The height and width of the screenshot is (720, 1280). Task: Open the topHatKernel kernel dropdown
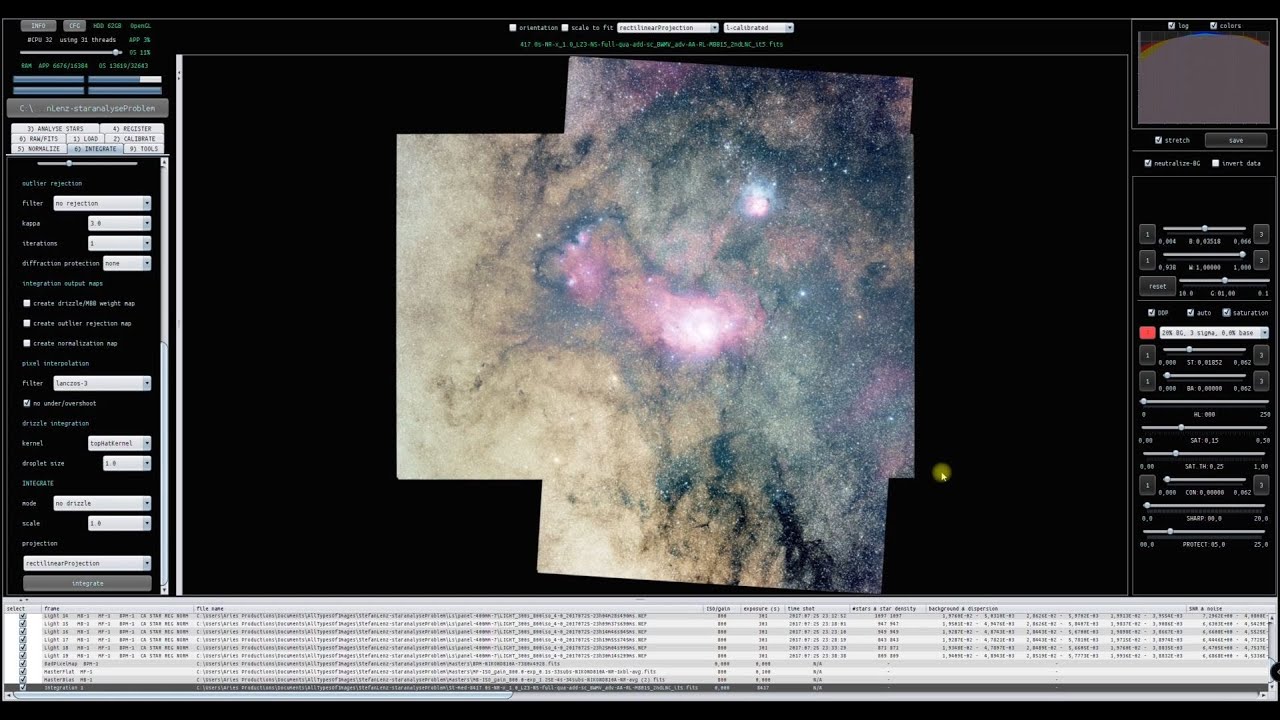pos(119,443)
